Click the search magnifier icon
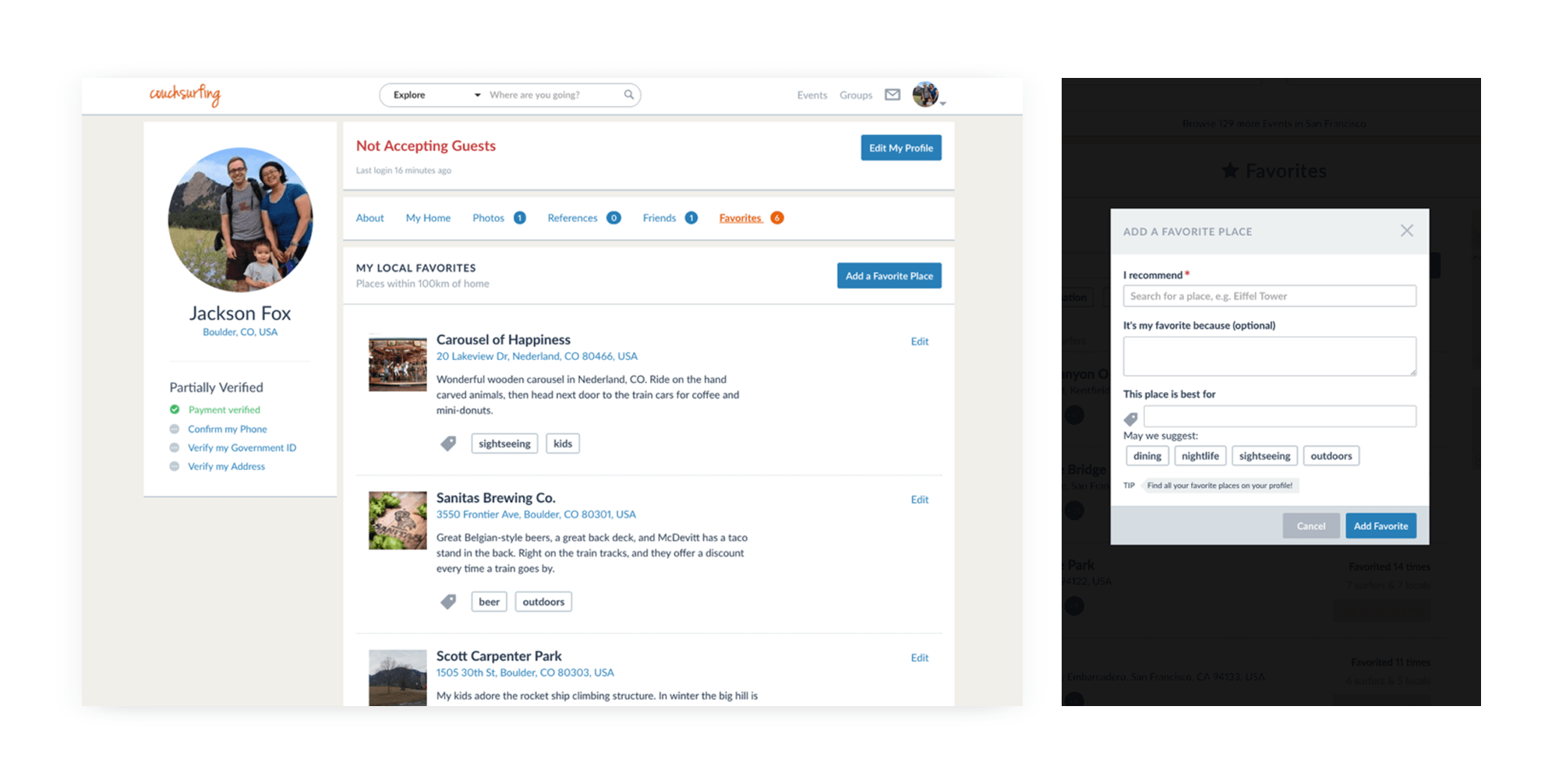Screen dimensions: 1559x784 [x=628, y=94]
